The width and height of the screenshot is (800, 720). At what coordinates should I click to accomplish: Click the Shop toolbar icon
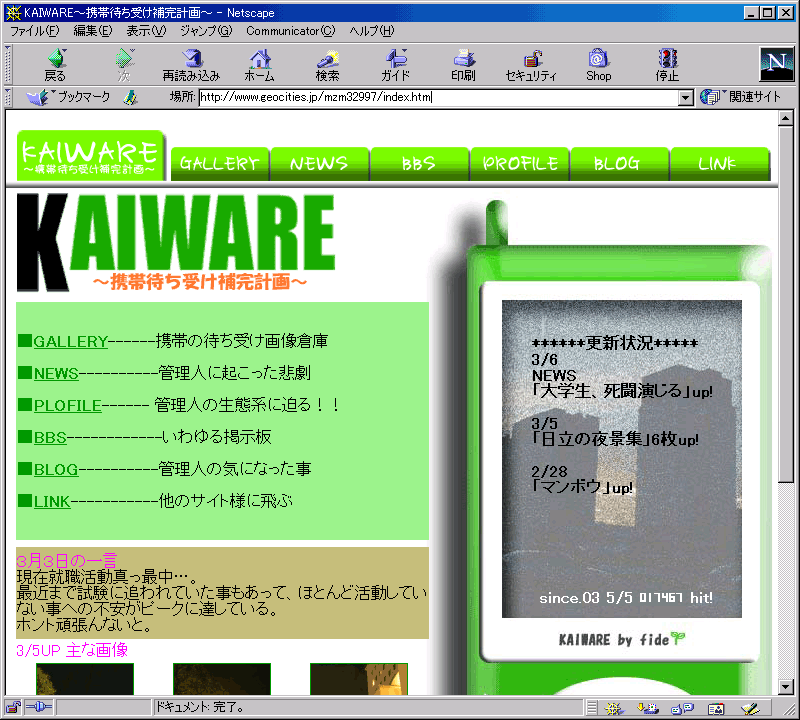pos(598,65)
